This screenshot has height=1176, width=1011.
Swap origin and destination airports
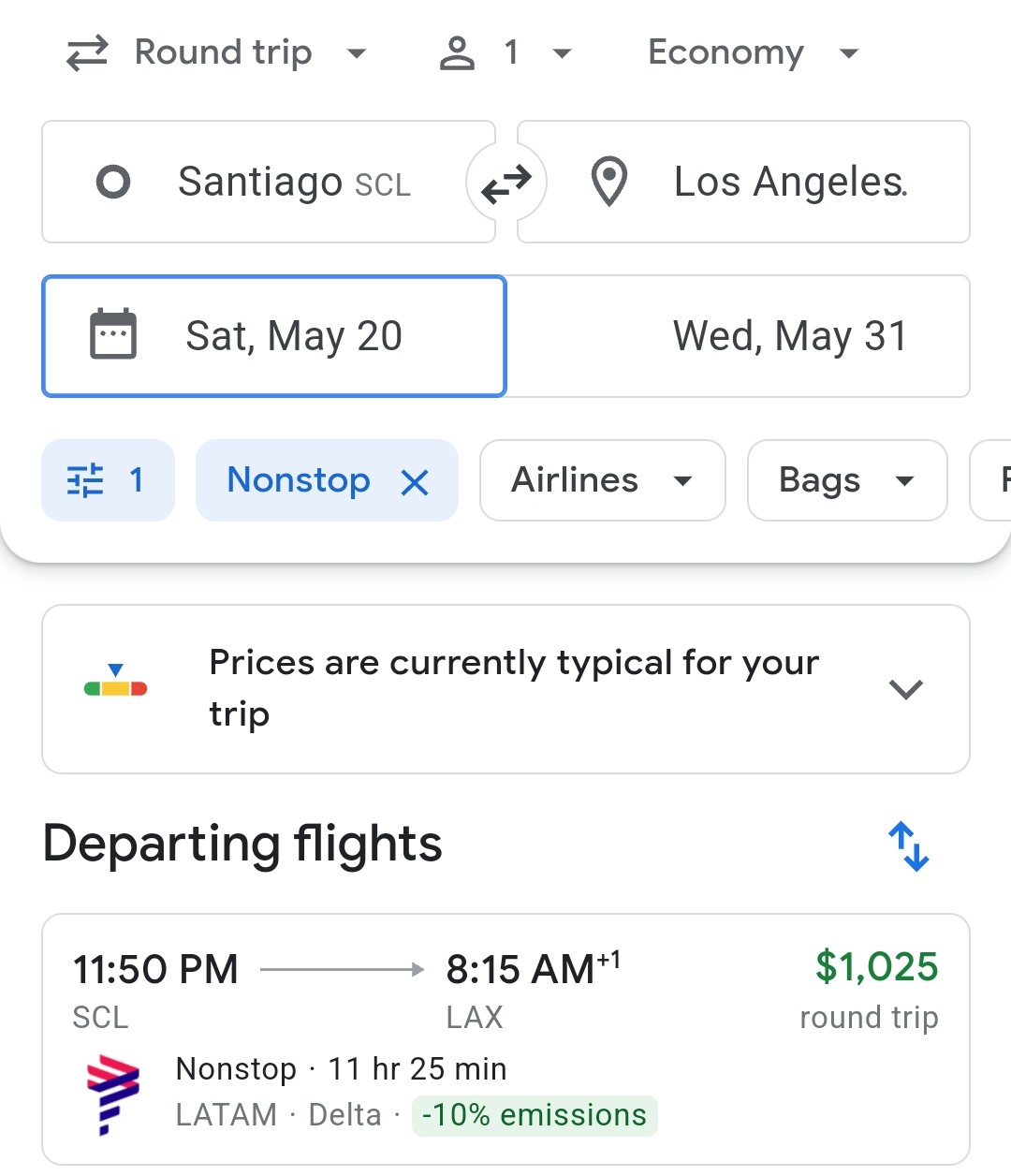point(506,183)
